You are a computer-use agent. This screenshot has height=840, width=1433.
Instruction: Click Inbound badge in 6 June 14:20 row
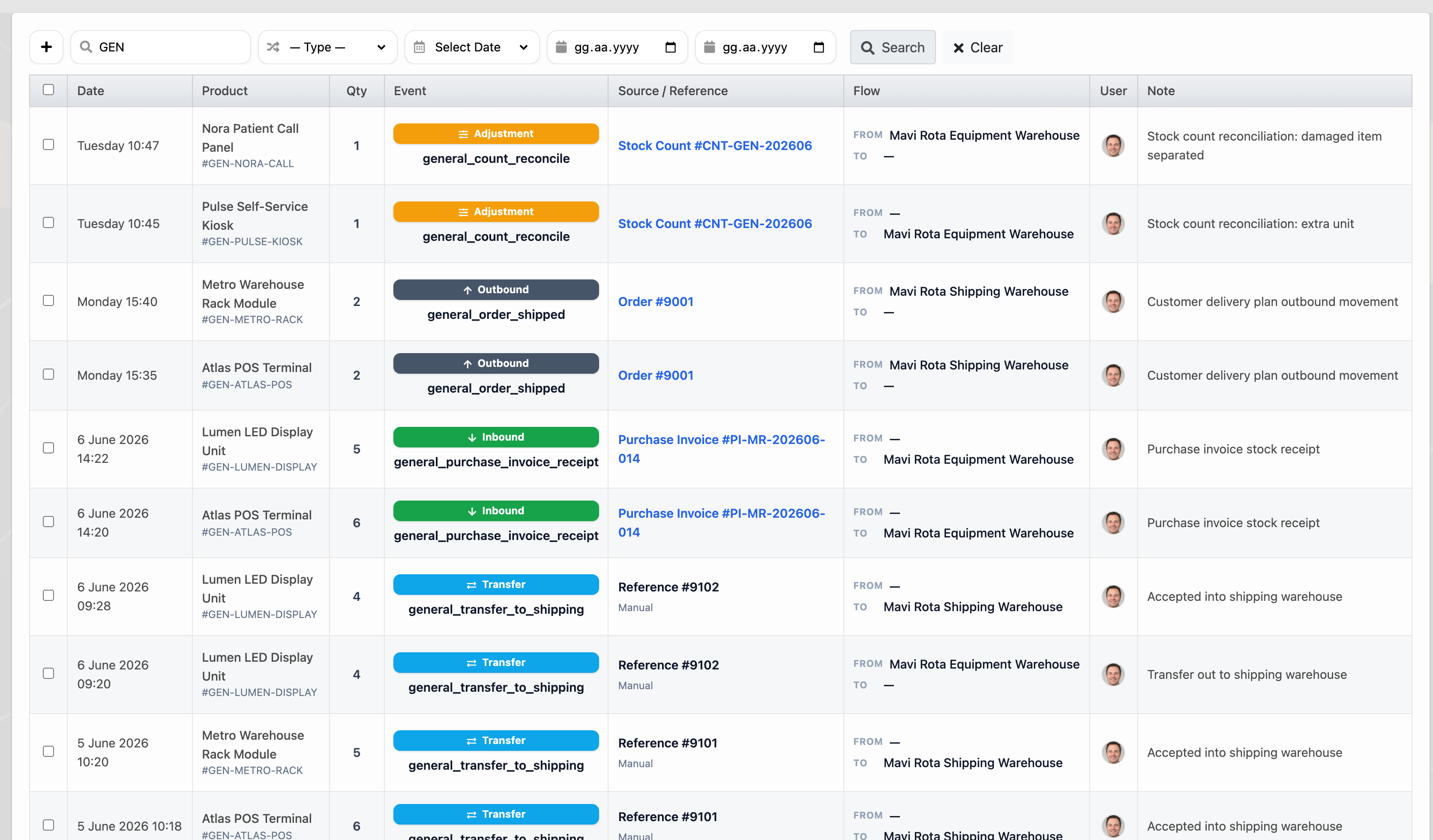pos(496,511)
